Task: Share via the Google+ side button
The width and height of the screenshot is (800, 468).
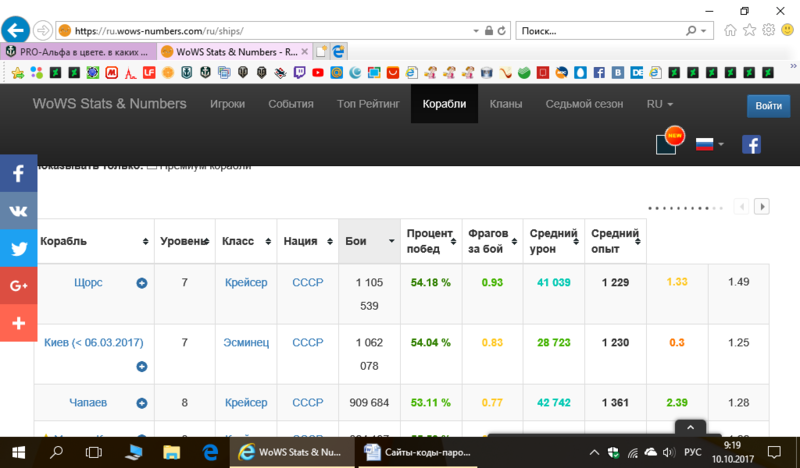Action: coord(18,285)
